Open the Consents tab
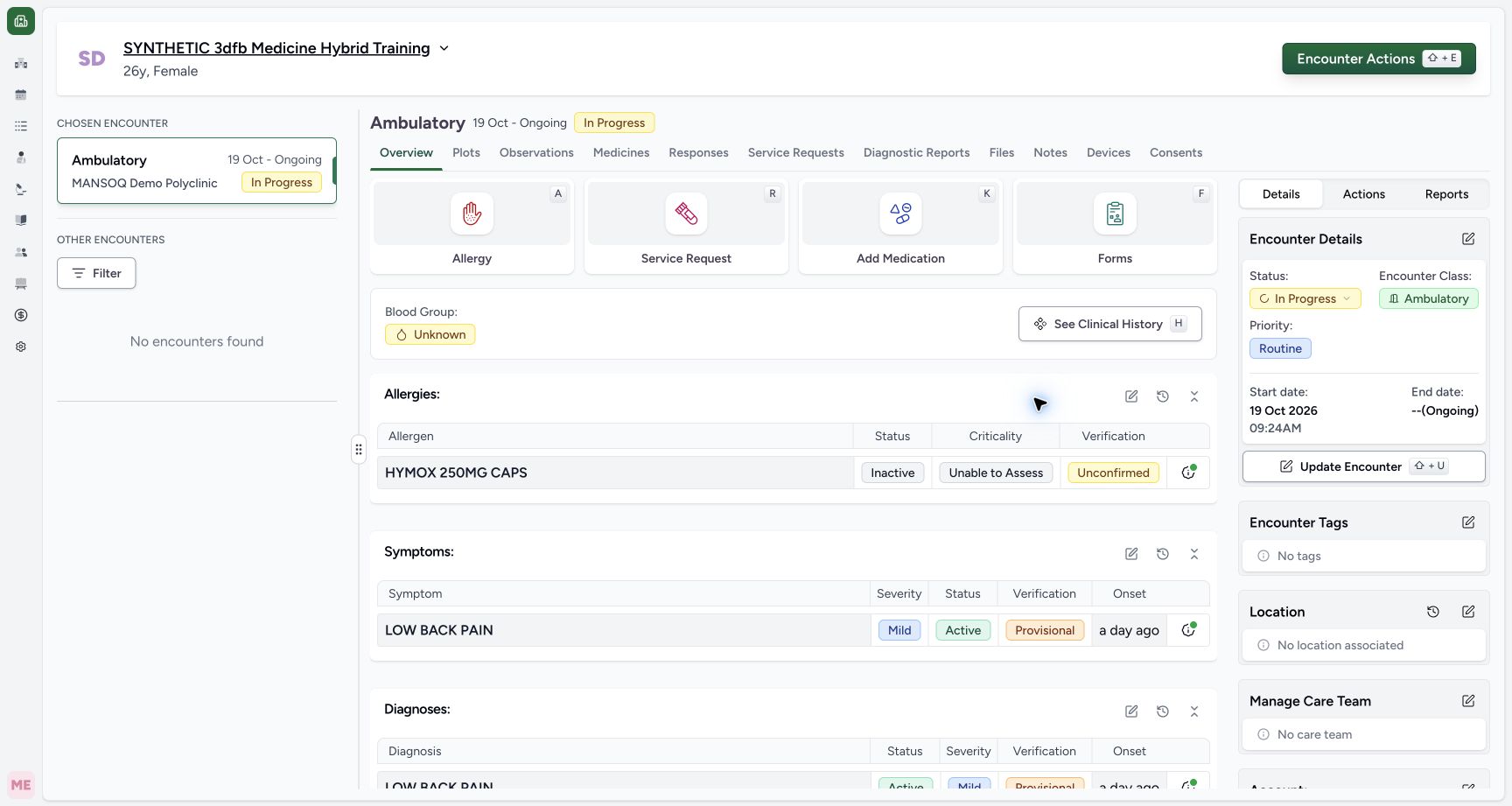Viewport: 1512px width, 806px height. [1176, 152]
